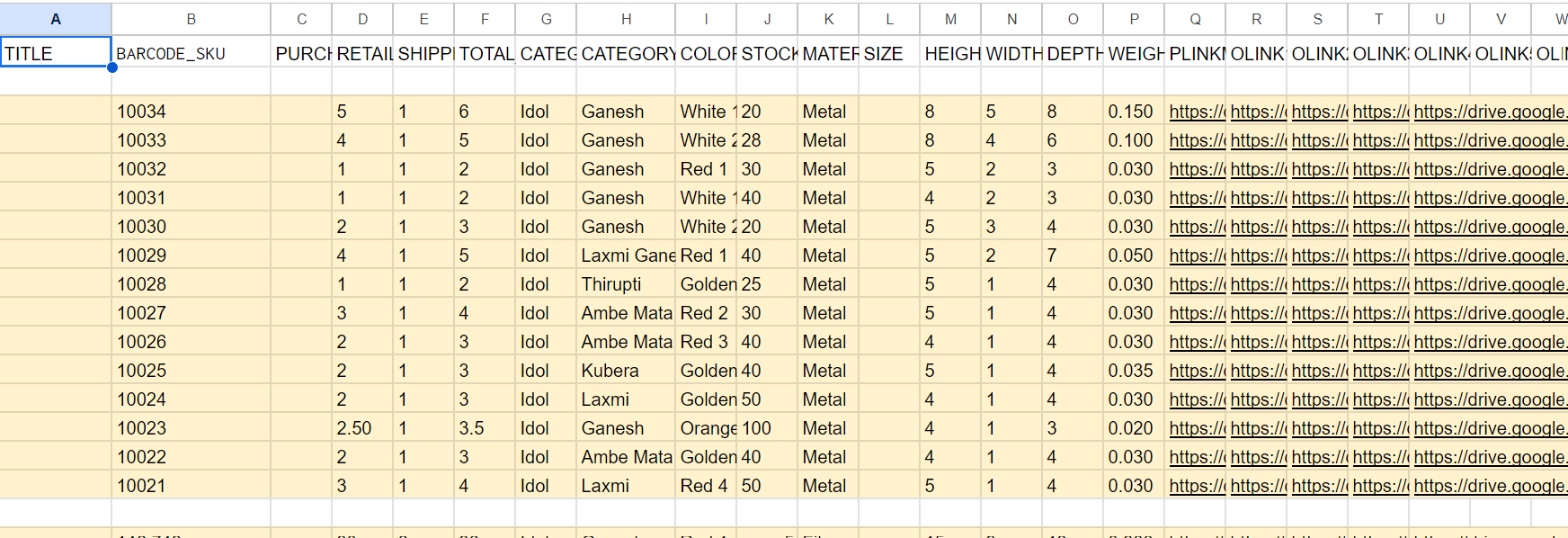Select the total cell showing 3.5

click(484, 428)
